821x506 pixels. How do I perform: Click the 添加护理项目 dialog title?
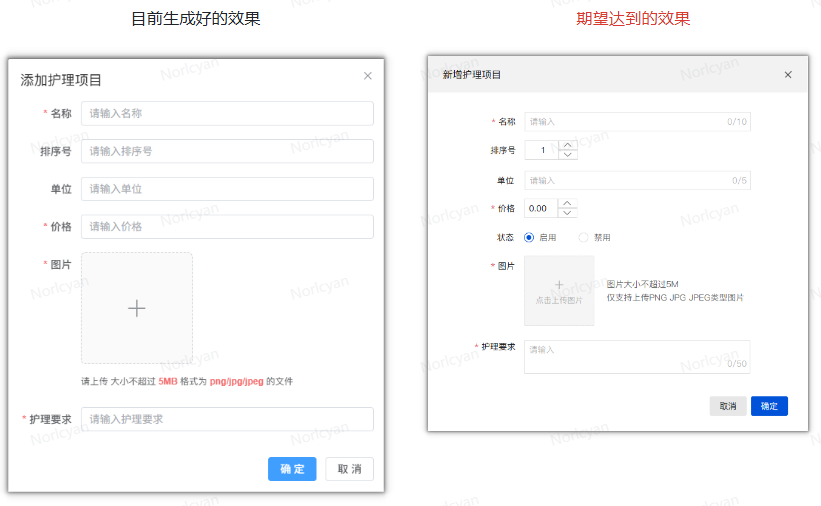click(61, 80)
